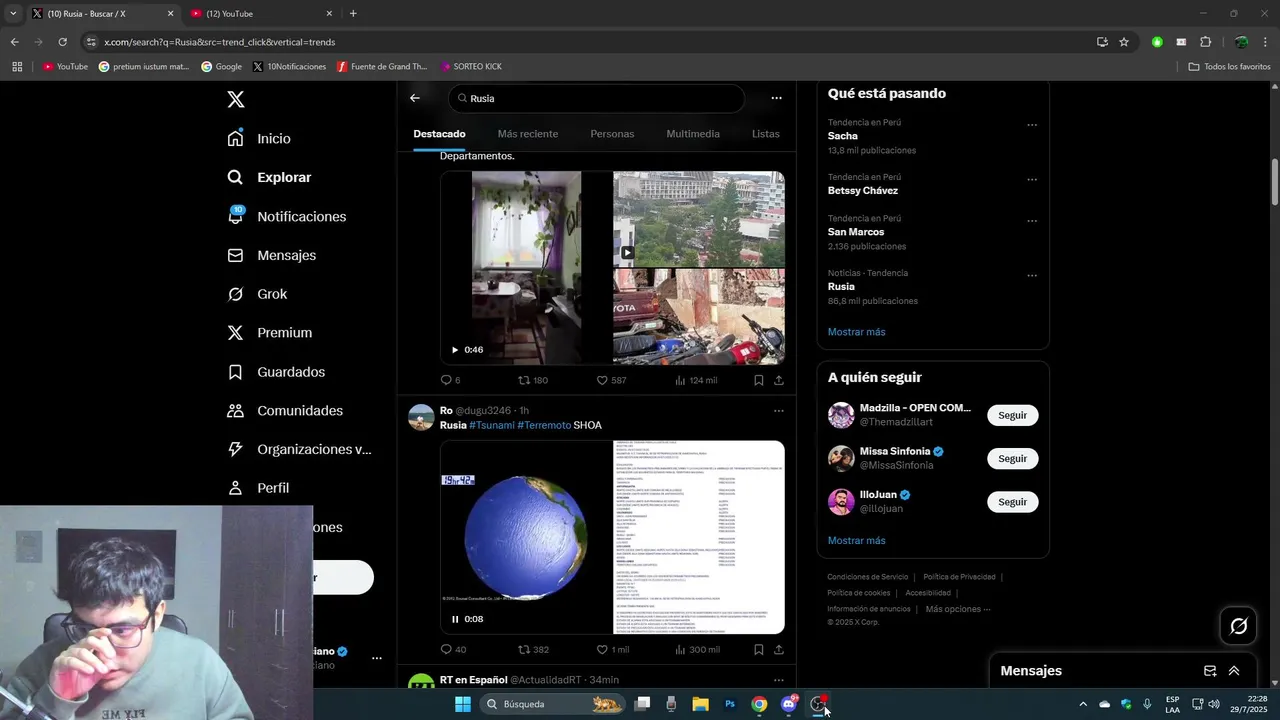Image resolution: width=1280 pixels, height=720 pixels.
Task: Switch to the Multimedia tab
Action: pos(693,134)
